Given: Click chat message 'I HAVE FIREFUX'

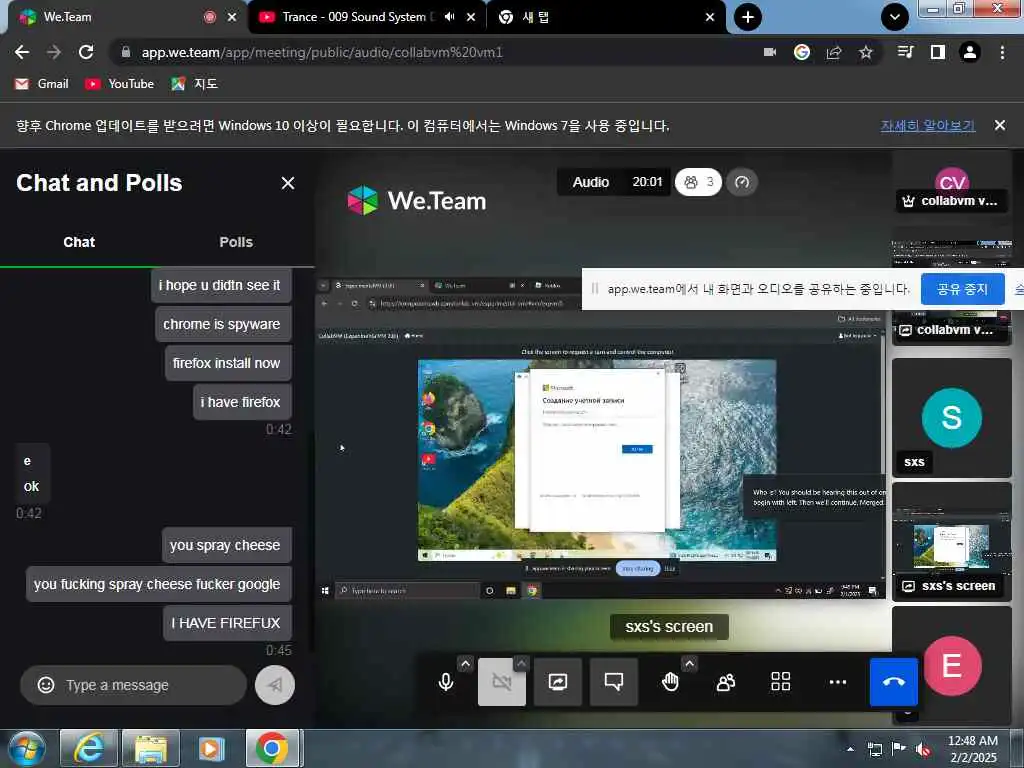Looking at the screenshot, I should coord(226,624).
